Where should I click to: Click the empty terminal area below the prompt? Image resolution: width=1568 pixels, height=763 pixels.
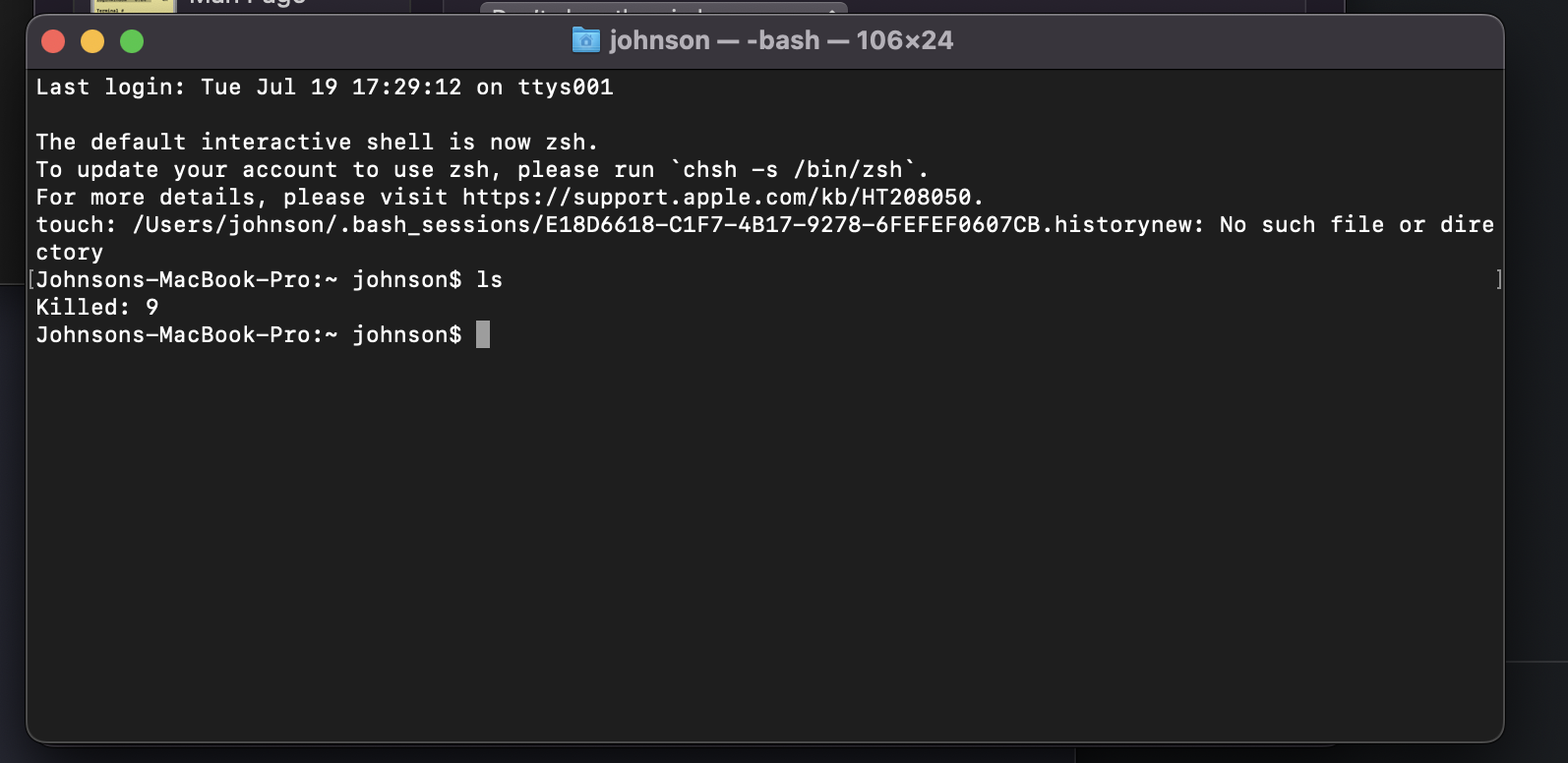[764, 541]
